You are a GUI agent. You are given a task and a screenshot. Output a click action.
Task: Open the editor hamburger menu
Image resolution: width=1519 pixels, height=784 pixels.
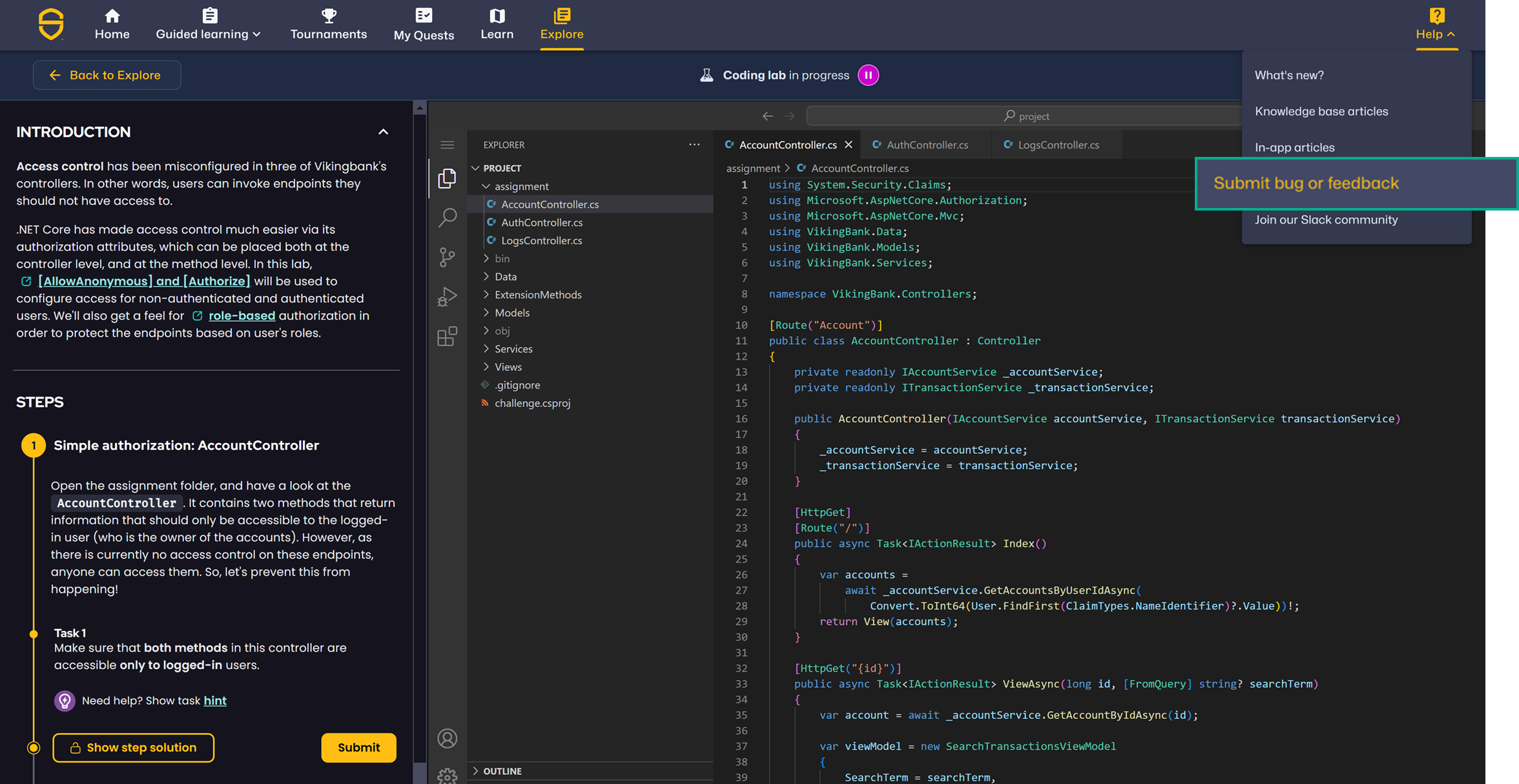447,145
